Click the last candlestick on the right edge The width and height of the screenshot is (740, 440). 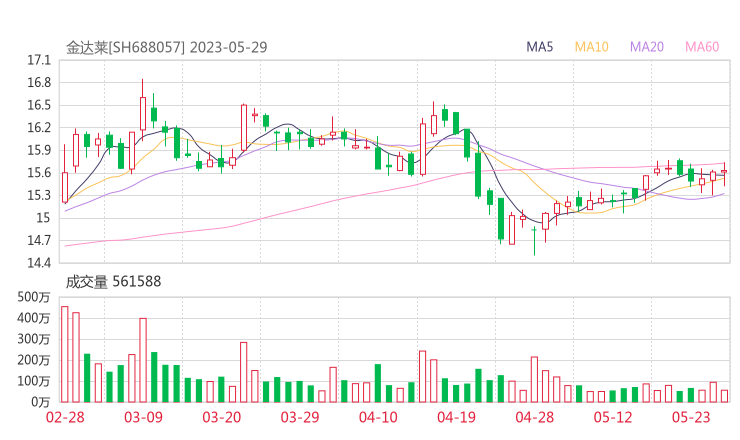(x=724, y=174)
